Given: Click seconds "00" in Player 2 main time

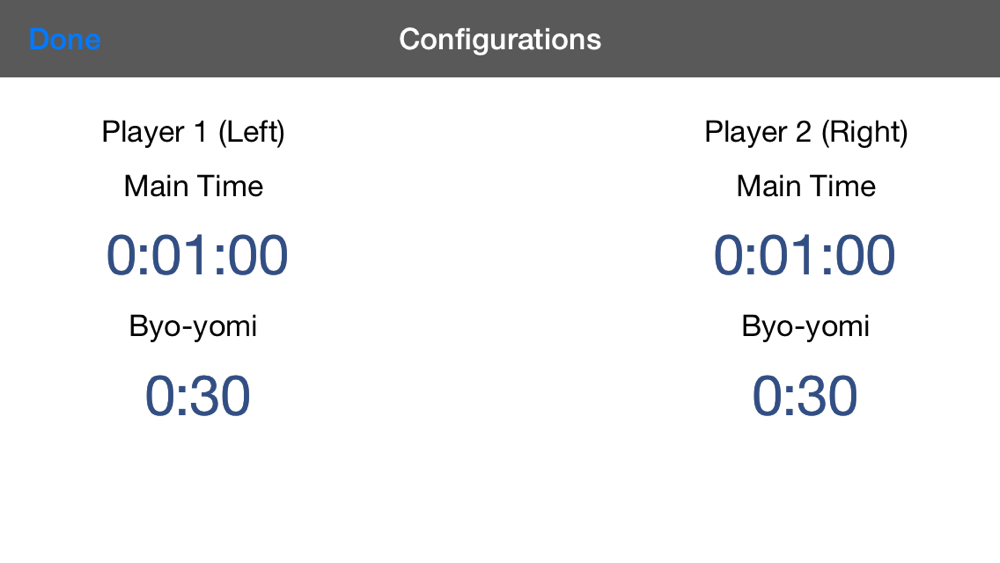Looking at the screenshot, I should [x=864, y=255].
